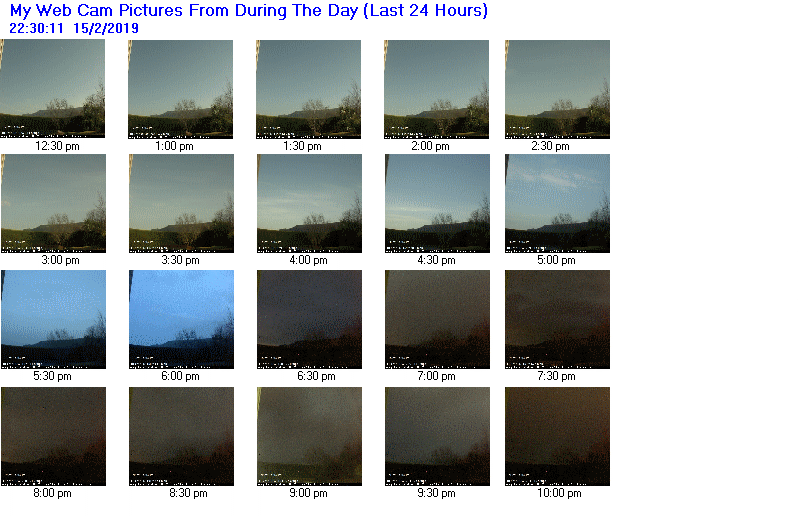The height and width of the screenshot is (516, 799).
Task: Click the 2:30 pm webcam picture
Action: (557, 89)
